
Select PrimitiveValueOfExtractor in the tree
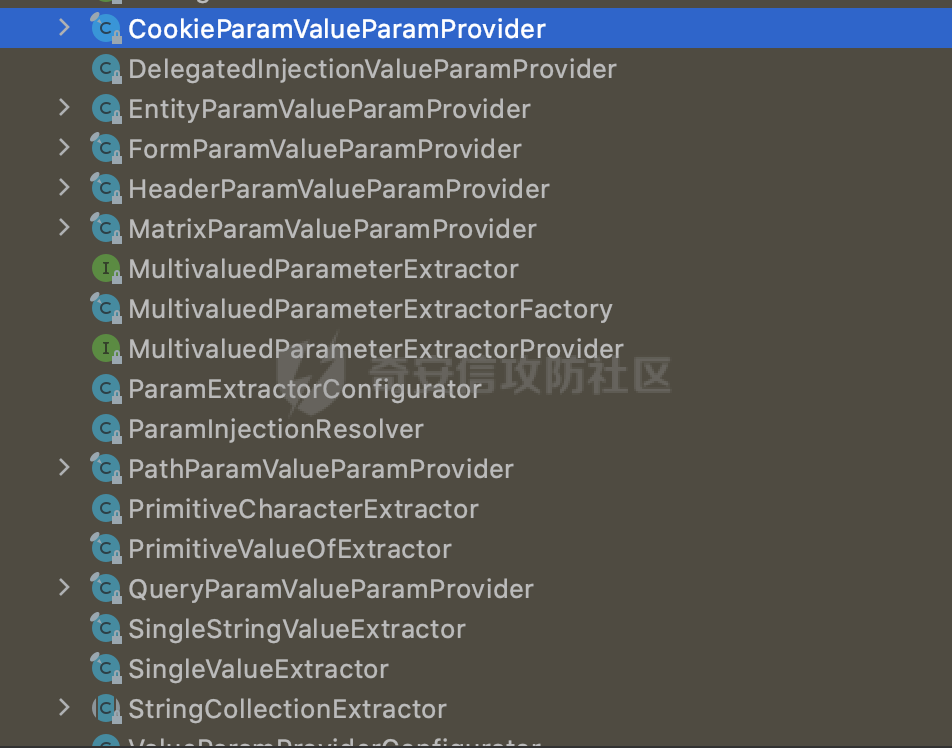tap(289, 549)
